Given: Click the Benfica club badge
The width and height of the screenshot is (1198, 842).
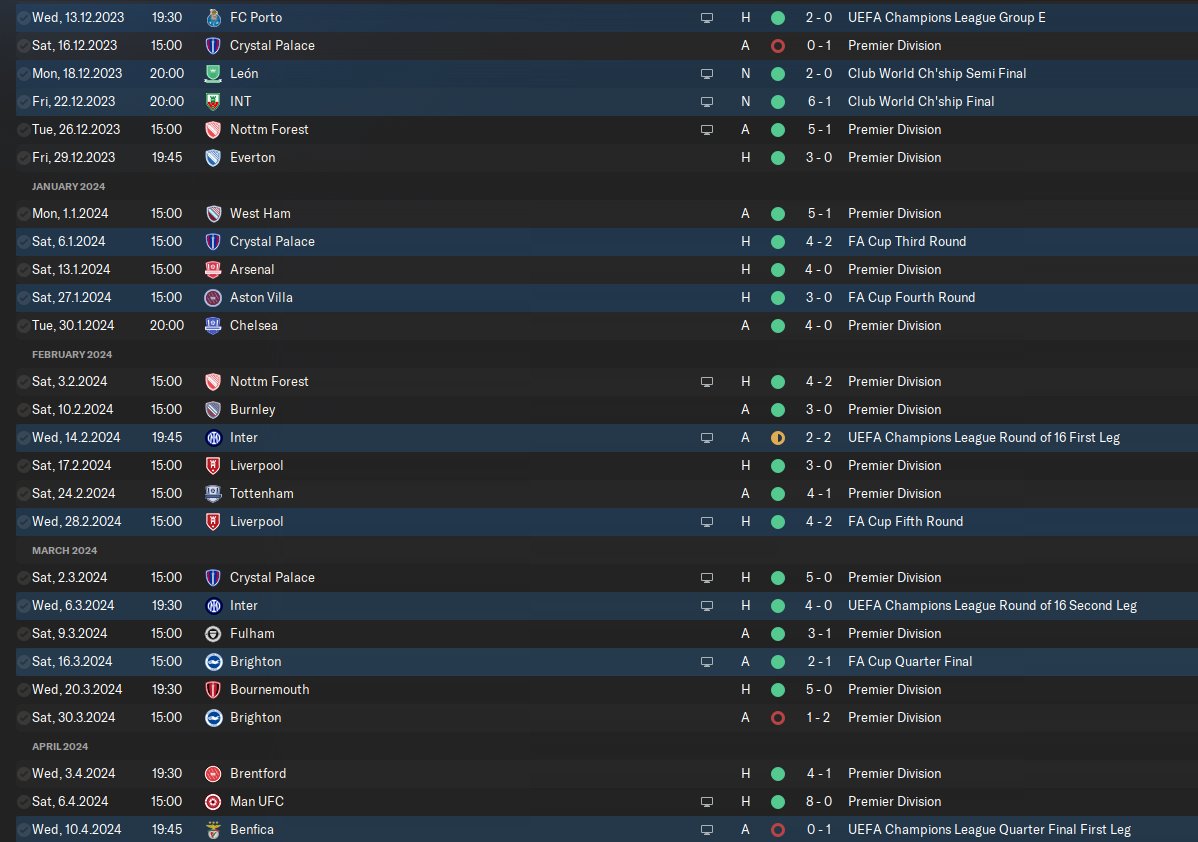Looking at the screenshot, I should tap(213, 830).
